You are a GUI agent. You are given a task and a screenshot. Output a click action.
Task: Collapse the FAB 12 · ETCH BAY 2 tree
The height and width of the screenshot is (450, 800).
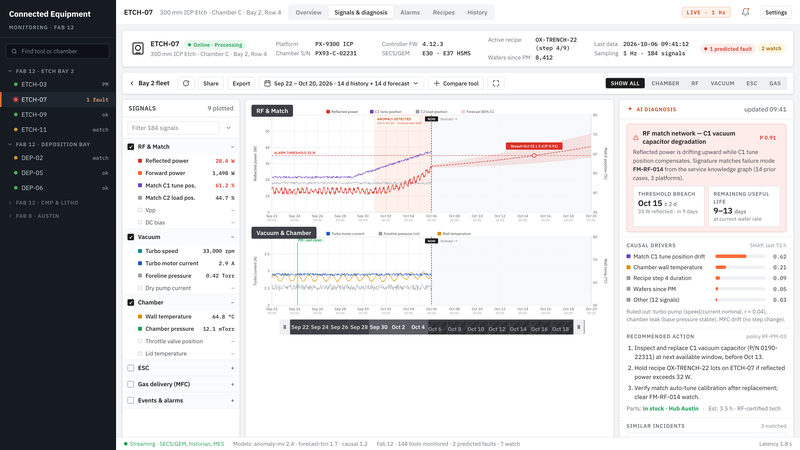[10, 71]
